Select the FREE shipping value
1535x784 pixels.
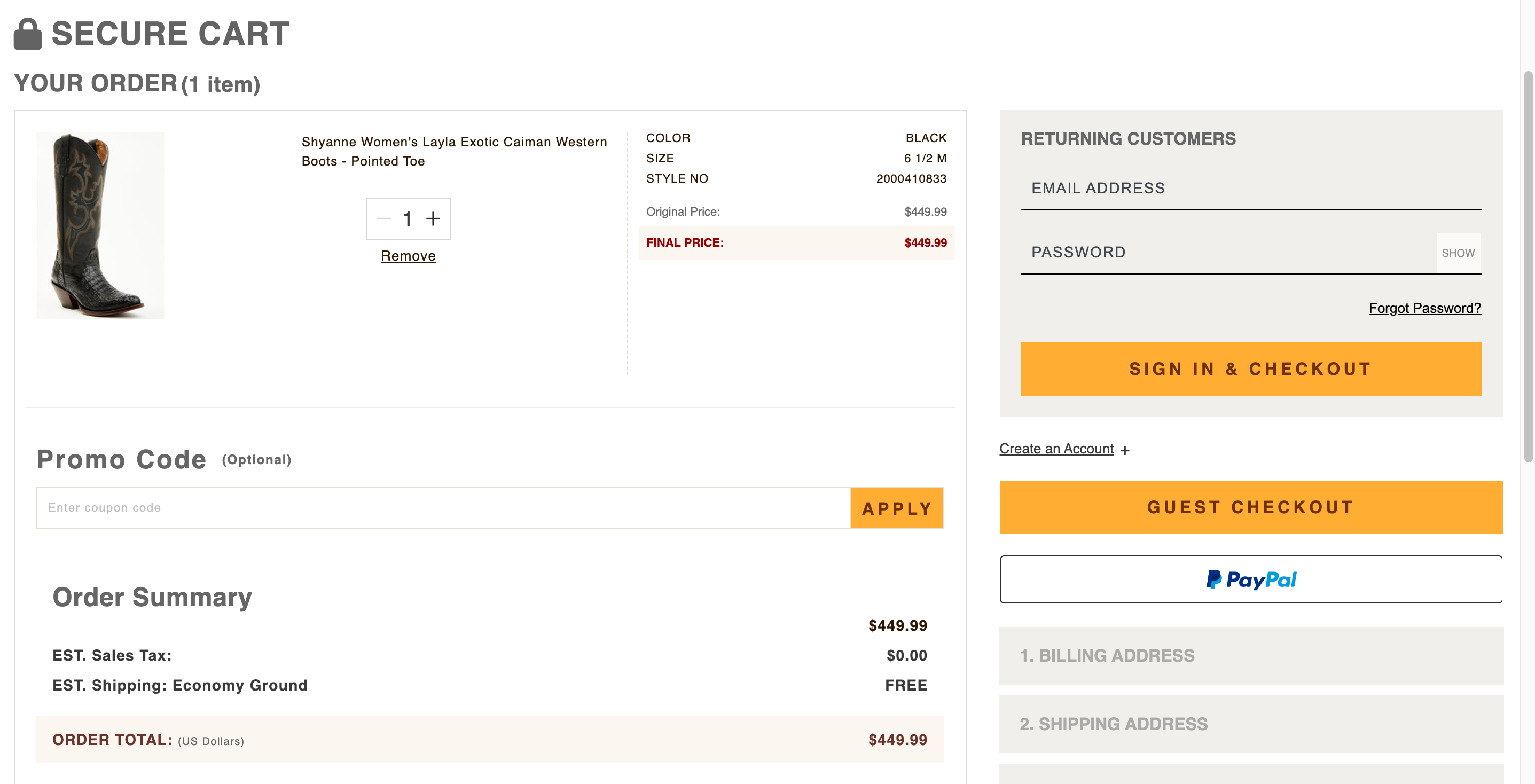click(906, 685)
